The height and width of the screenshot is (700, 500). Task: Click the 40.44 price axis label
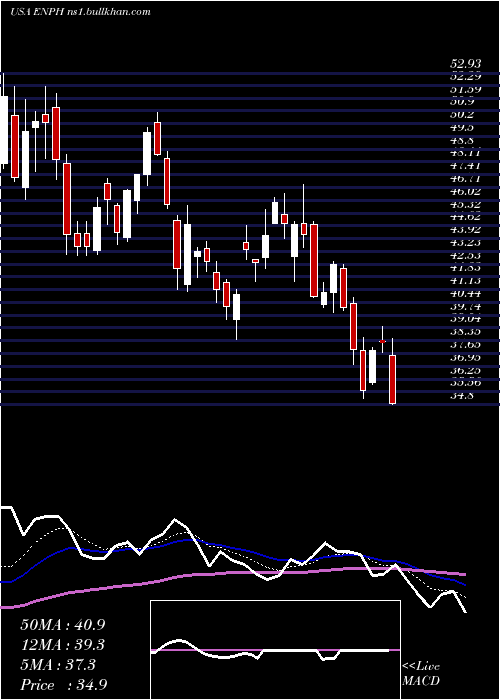[x=465, y=293]
